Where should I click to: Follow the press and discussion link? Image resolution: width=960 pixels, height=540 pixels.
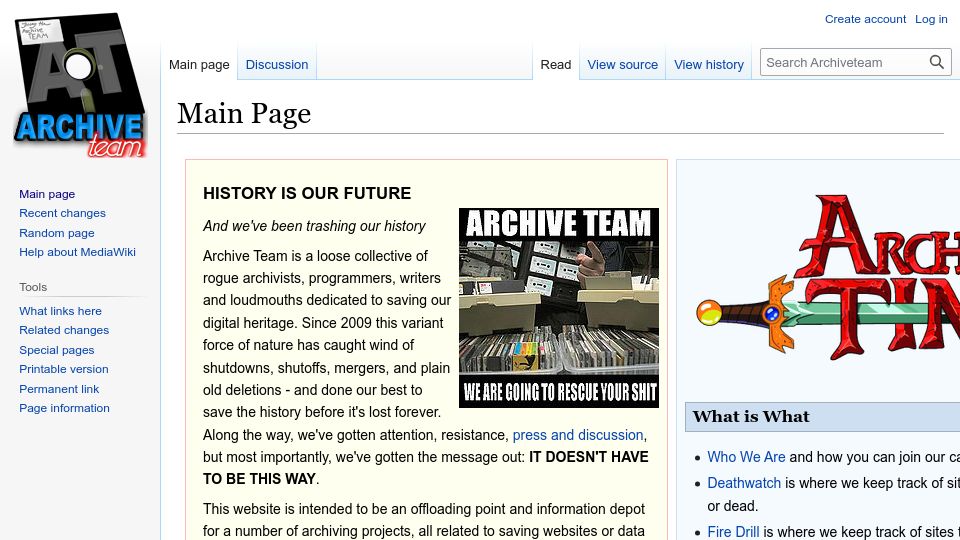coord(577,435)
